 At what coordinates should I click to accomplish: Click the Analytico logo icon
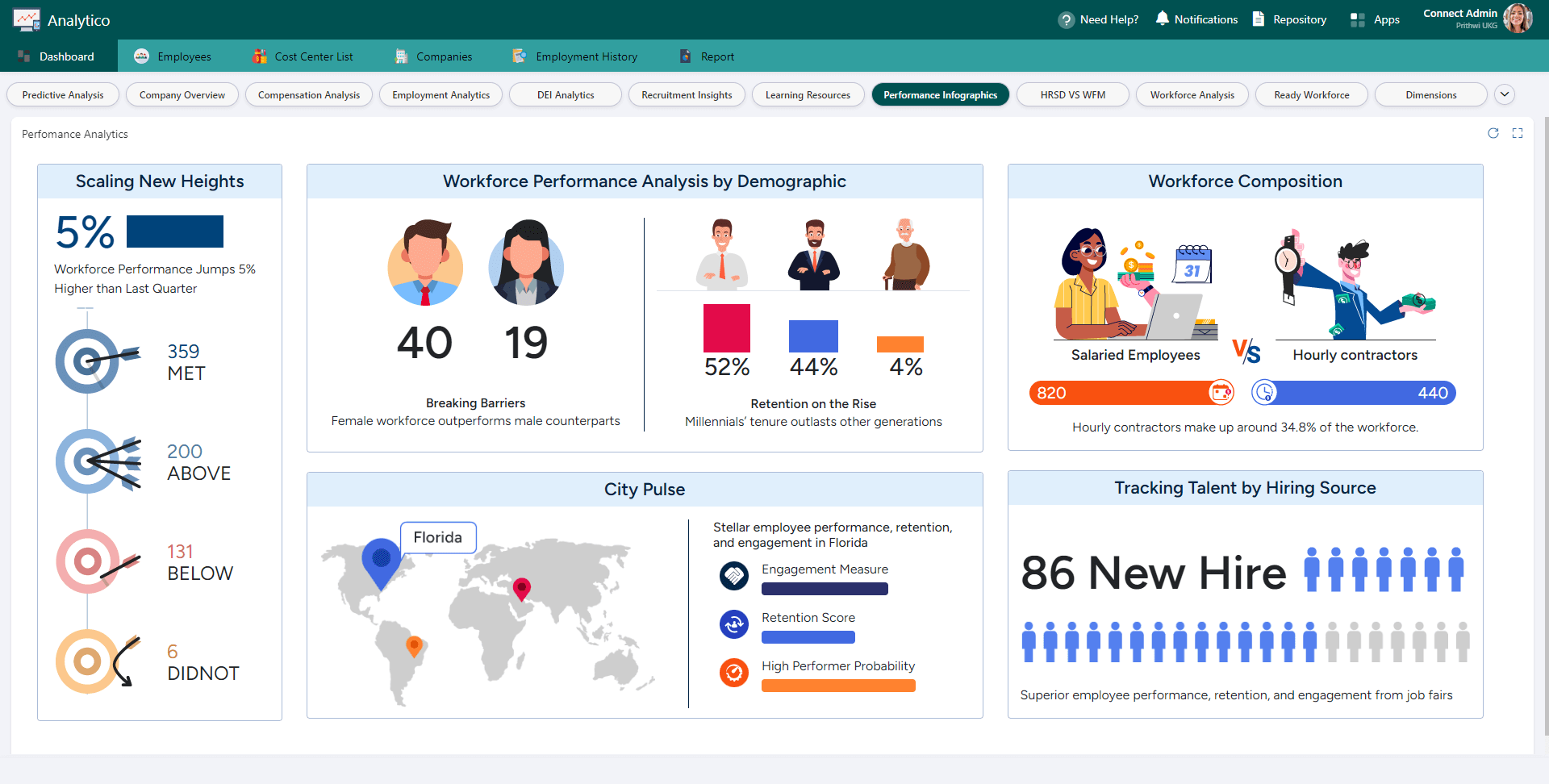tap(27, 19)
